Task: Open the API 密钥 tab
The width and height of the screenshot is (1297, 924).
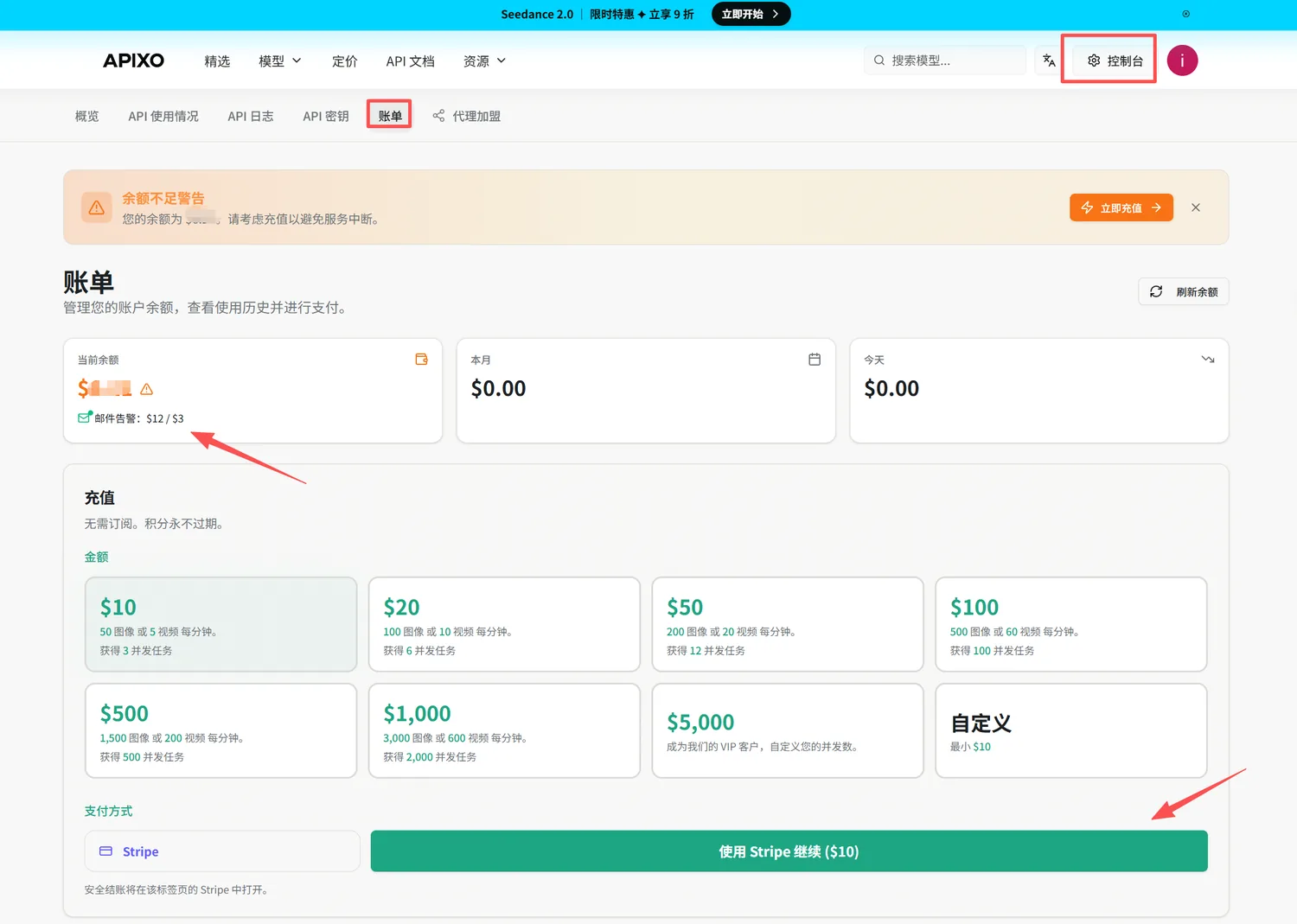Action: (326, 116)
